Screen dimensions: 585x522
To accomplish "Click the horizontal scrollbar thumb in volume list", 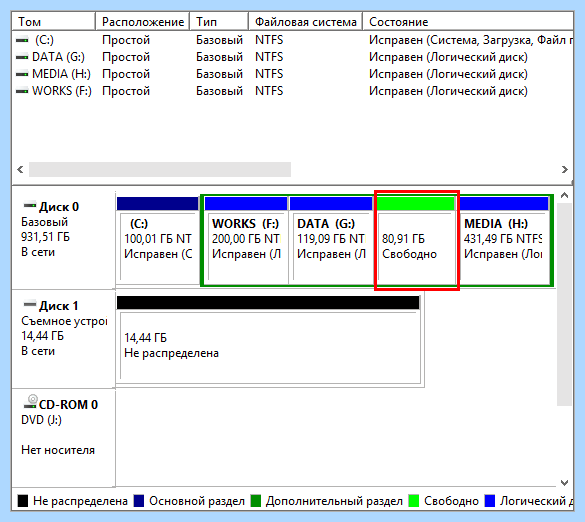I will tap(160, 169).
